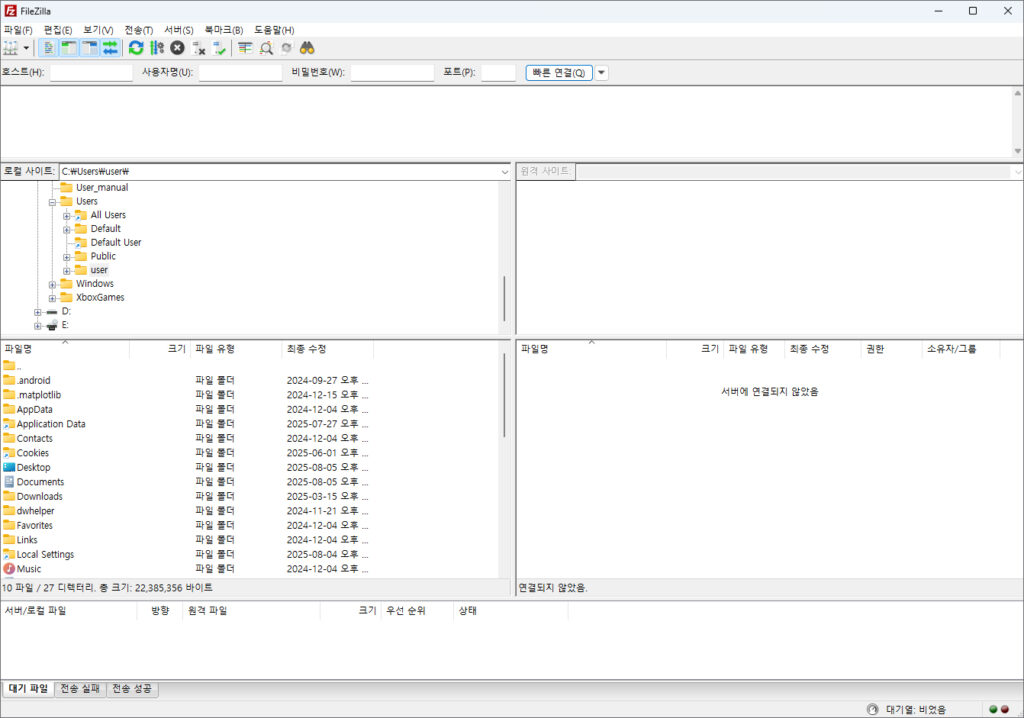Expand the All Users tree node
Image resolution: width=1024 pixels, height=718 pixels.
point(67,216)
